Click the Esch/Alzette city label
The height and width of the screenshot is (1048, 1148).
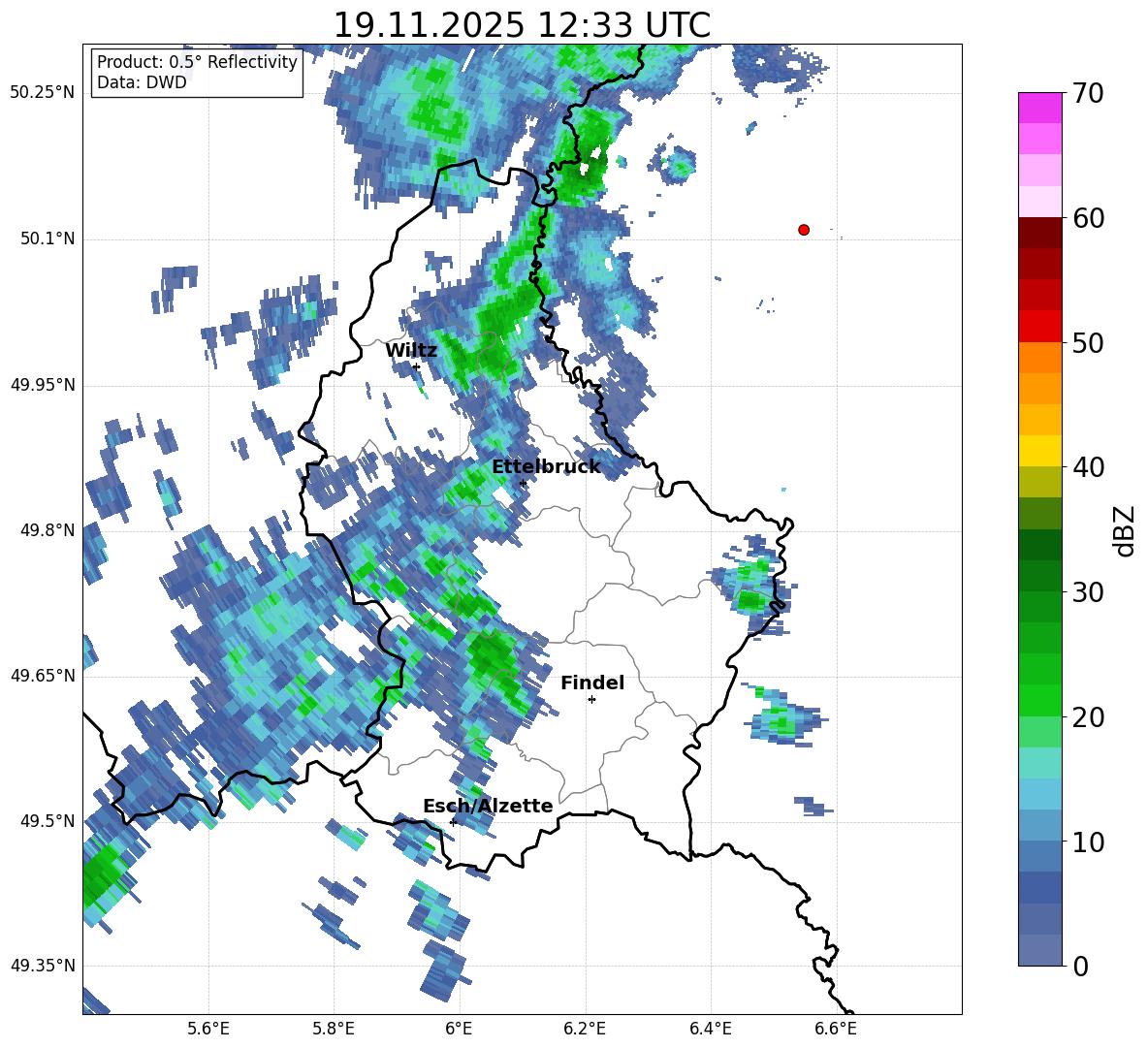coord(488,806)
